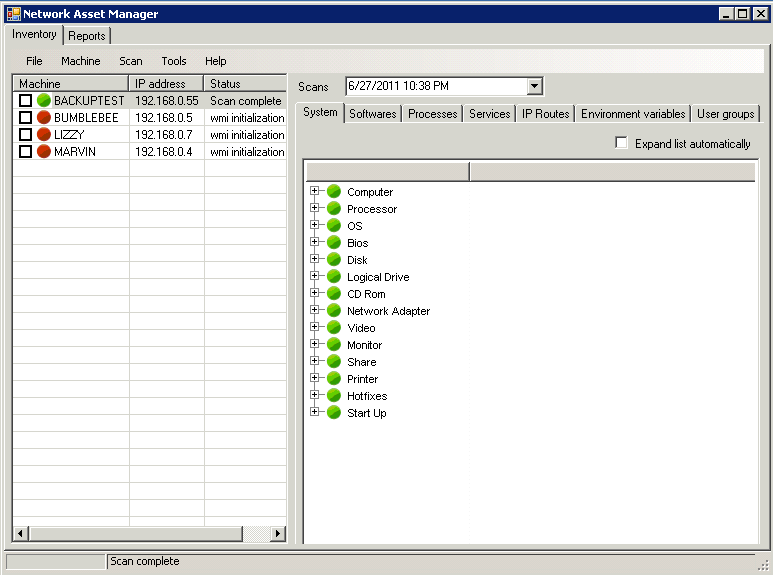The image size is (773, 575).
Task: Enable Expand list automatically option
Action: (623, 143)
